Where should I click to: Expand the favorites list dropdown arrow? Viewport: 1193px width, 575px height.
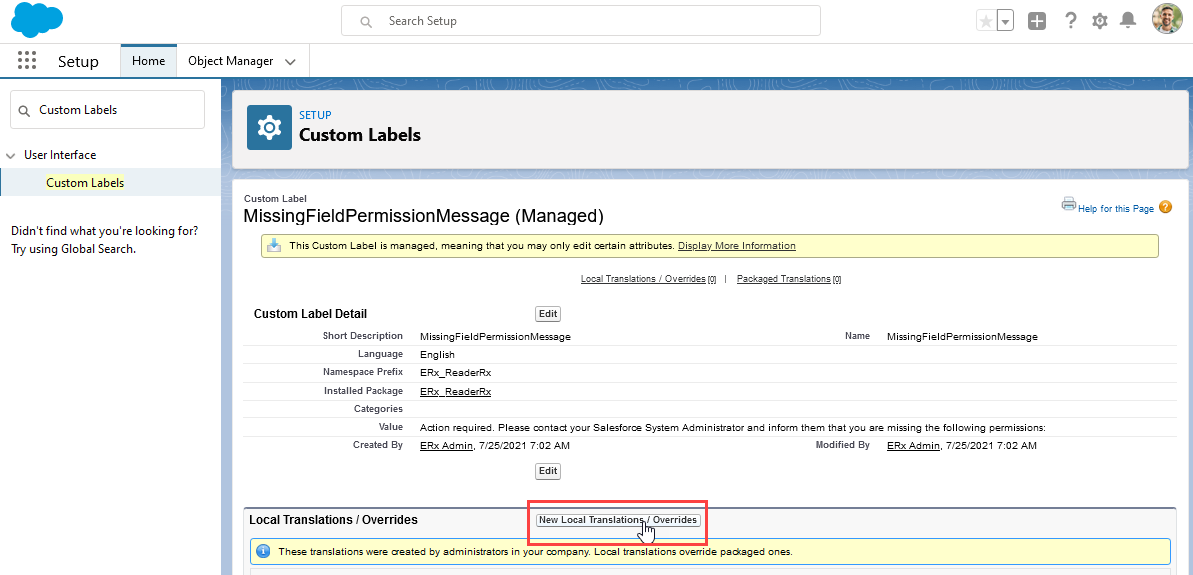coord(1005,21)
